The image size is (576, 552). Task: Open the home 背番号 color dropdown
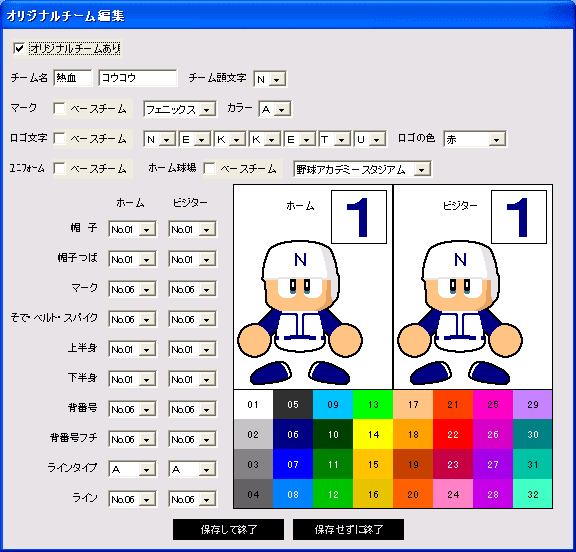(133, 409)
